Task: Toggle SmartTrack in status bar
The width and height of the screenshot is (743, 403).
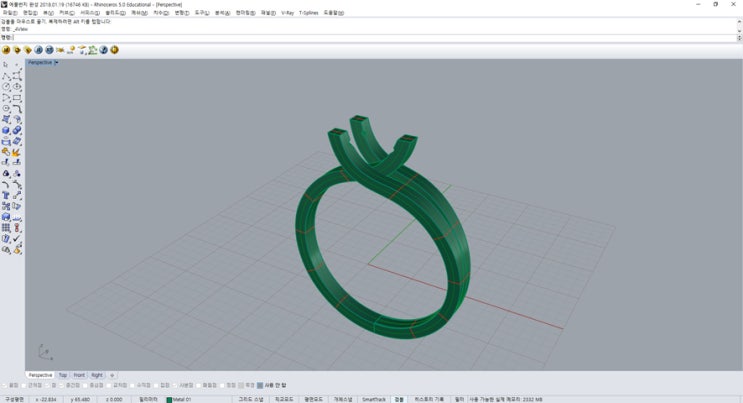Action: coord(374,400)
